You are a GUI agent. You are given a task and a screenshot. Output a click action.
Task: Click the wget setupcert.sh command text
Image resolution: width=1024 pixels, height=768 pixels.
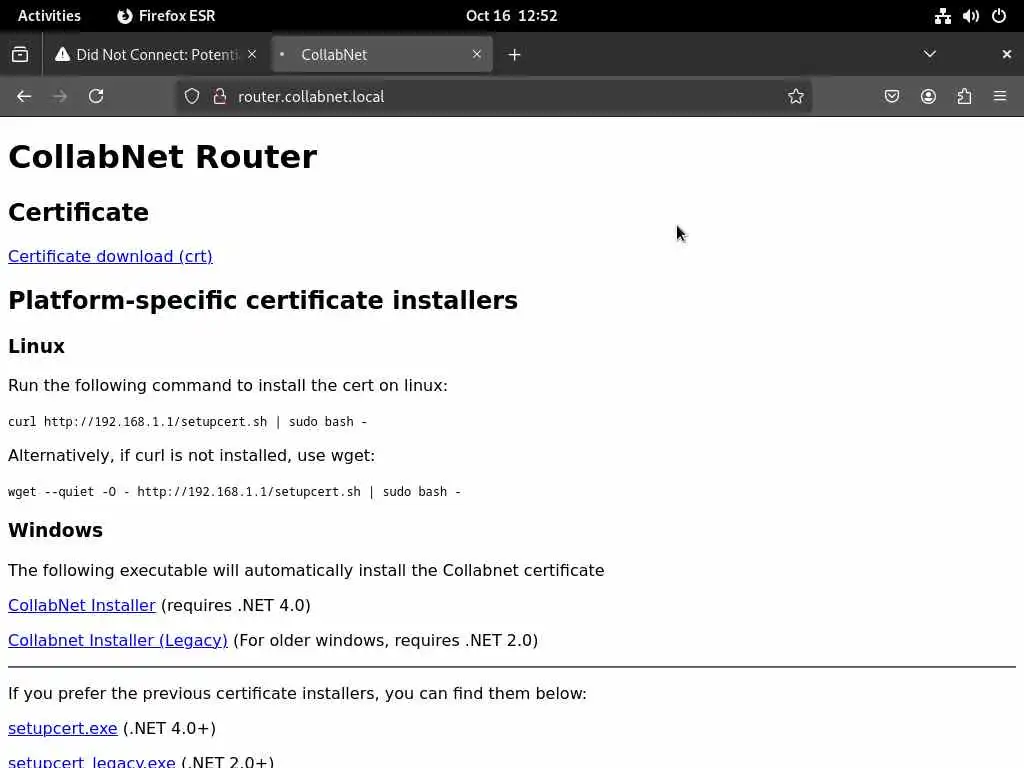point(234,492)
